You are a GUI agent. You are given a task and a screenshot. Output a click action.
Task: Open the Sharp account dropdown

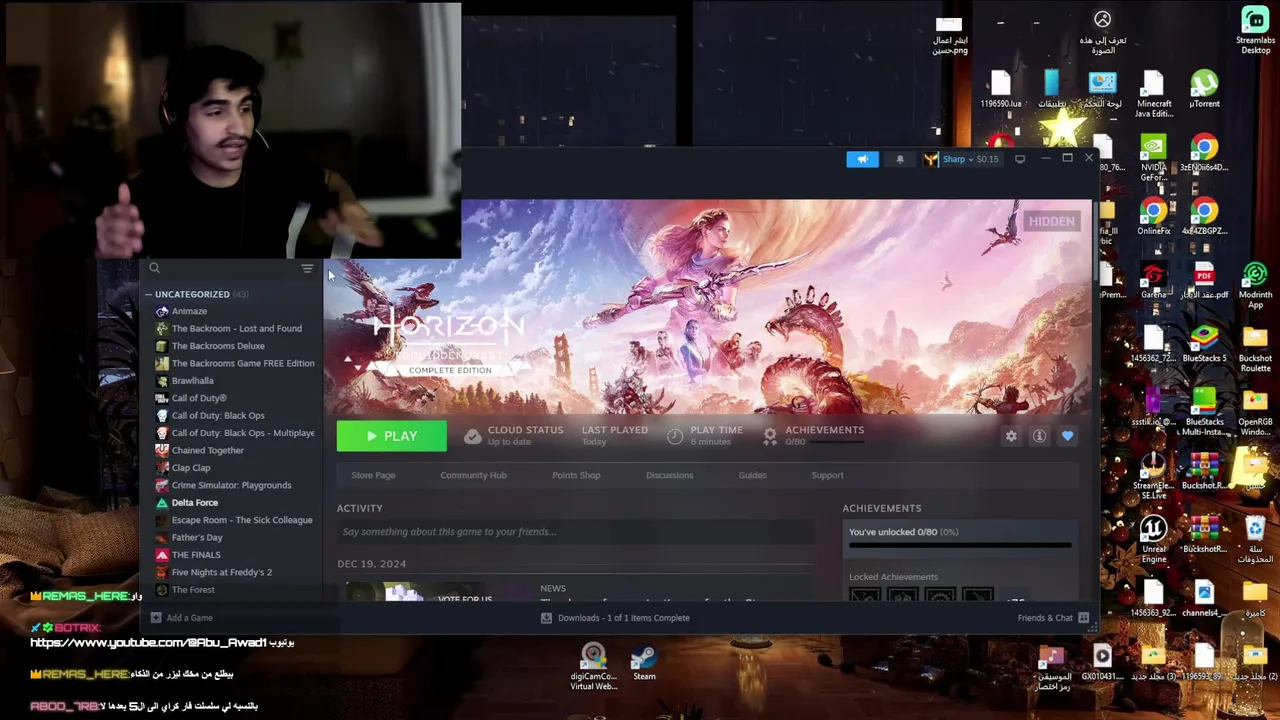[x=961, y=159]
